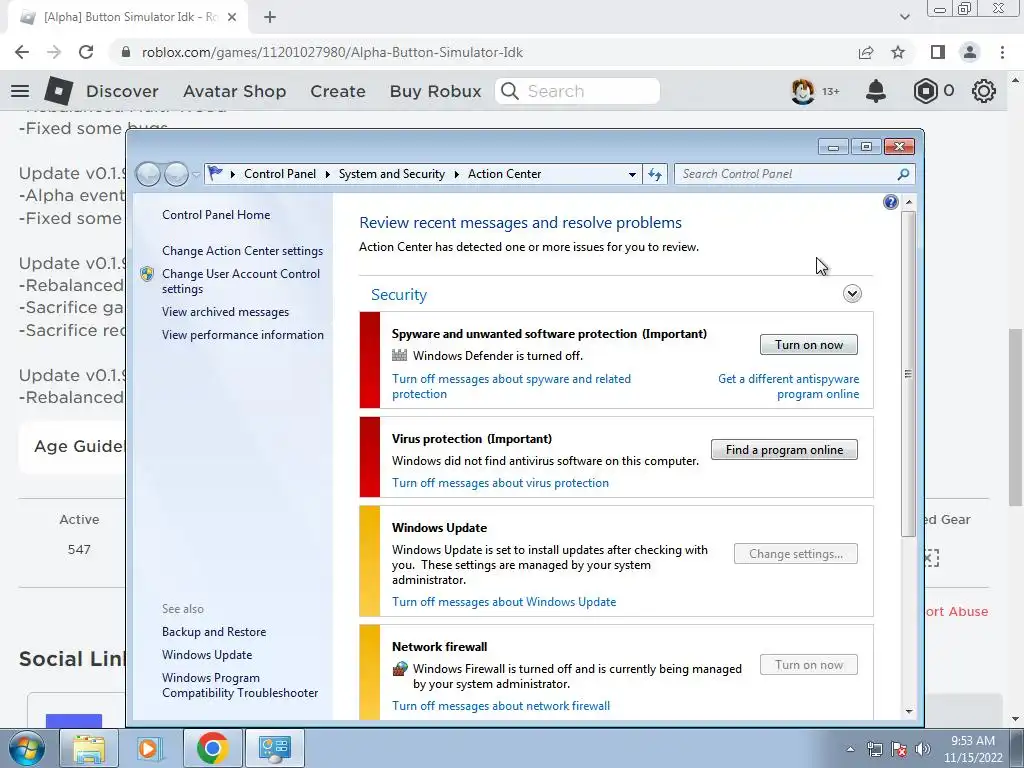Click View performance information
The image size is (1024, 768).
tap(243, 335)
